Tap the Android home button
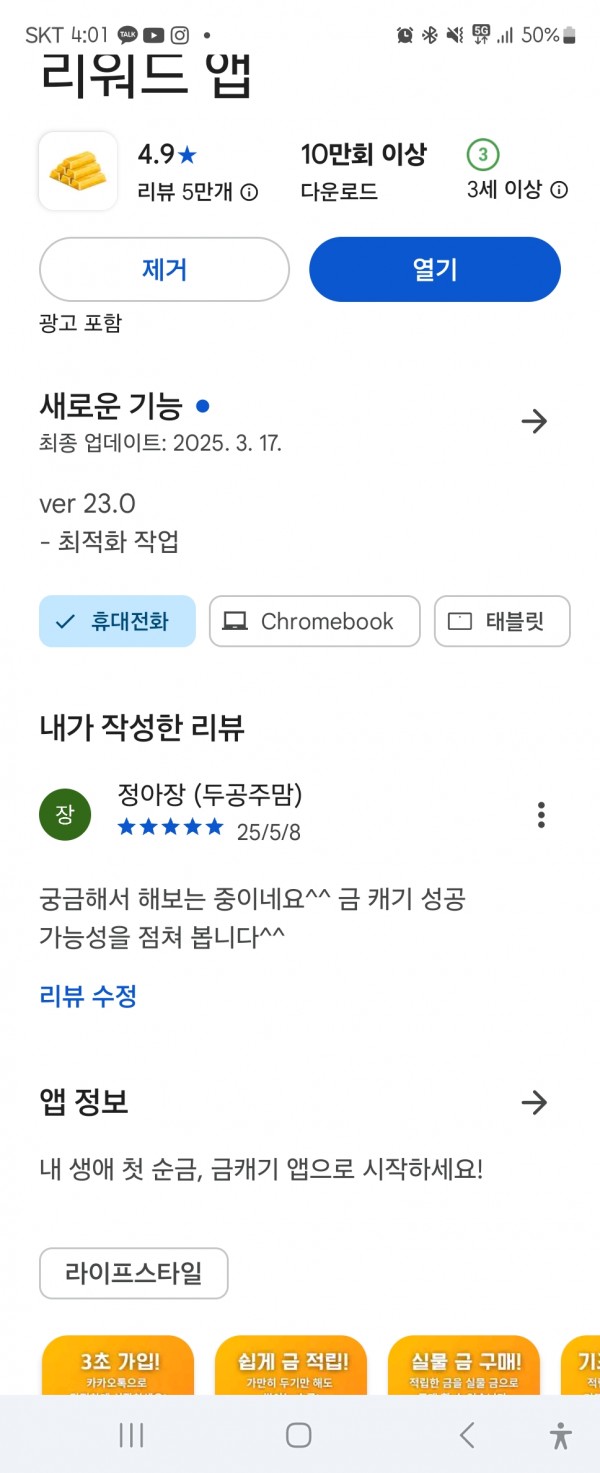 point(299,1436)
